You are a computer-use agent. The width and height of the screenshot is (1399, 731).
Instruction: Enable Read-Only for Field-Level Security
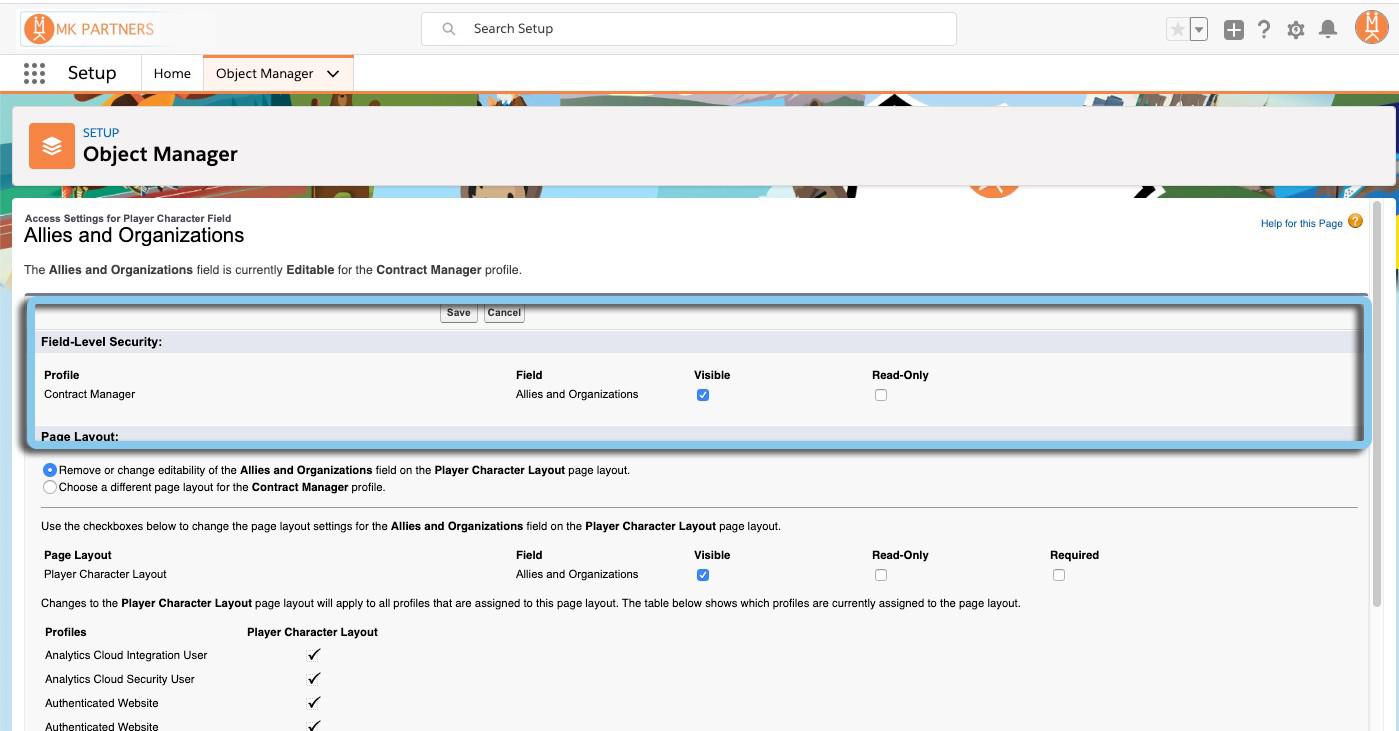tap(881, 395)
